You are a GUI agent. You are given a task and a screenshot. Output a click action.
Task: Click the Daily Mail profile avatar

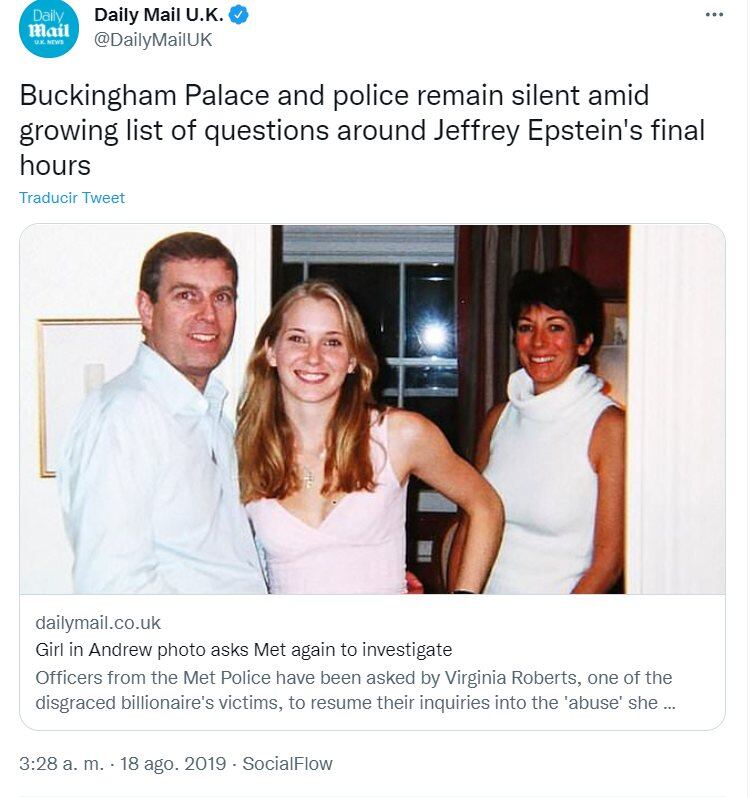[47, 30]
